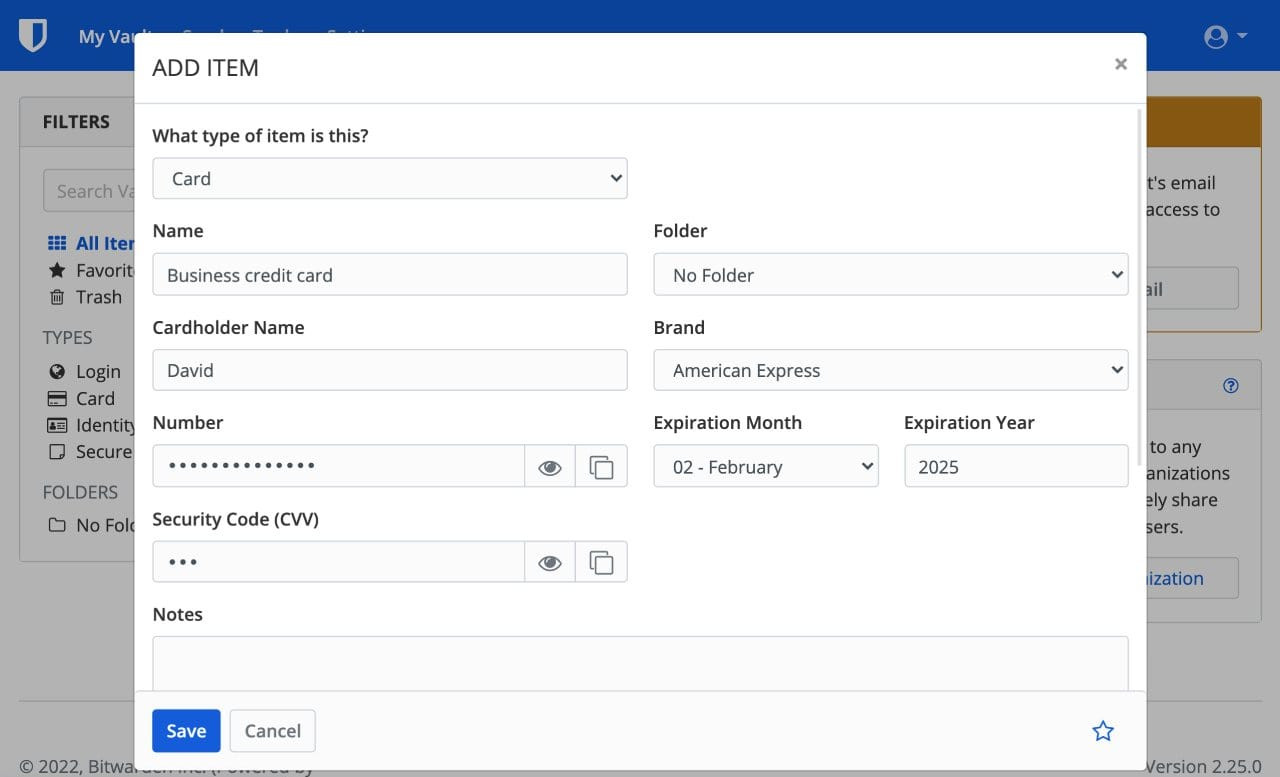Mark item as favorite with star icon
The image size is (1280, 777).
click(1103, 731)
